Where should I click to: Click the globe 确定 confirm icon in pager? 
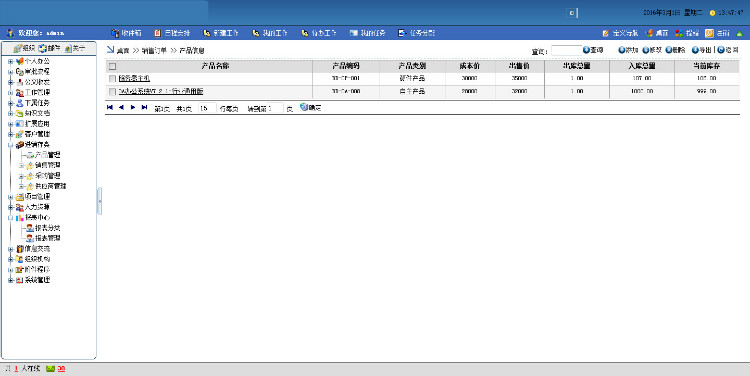[x=304, y=107]
